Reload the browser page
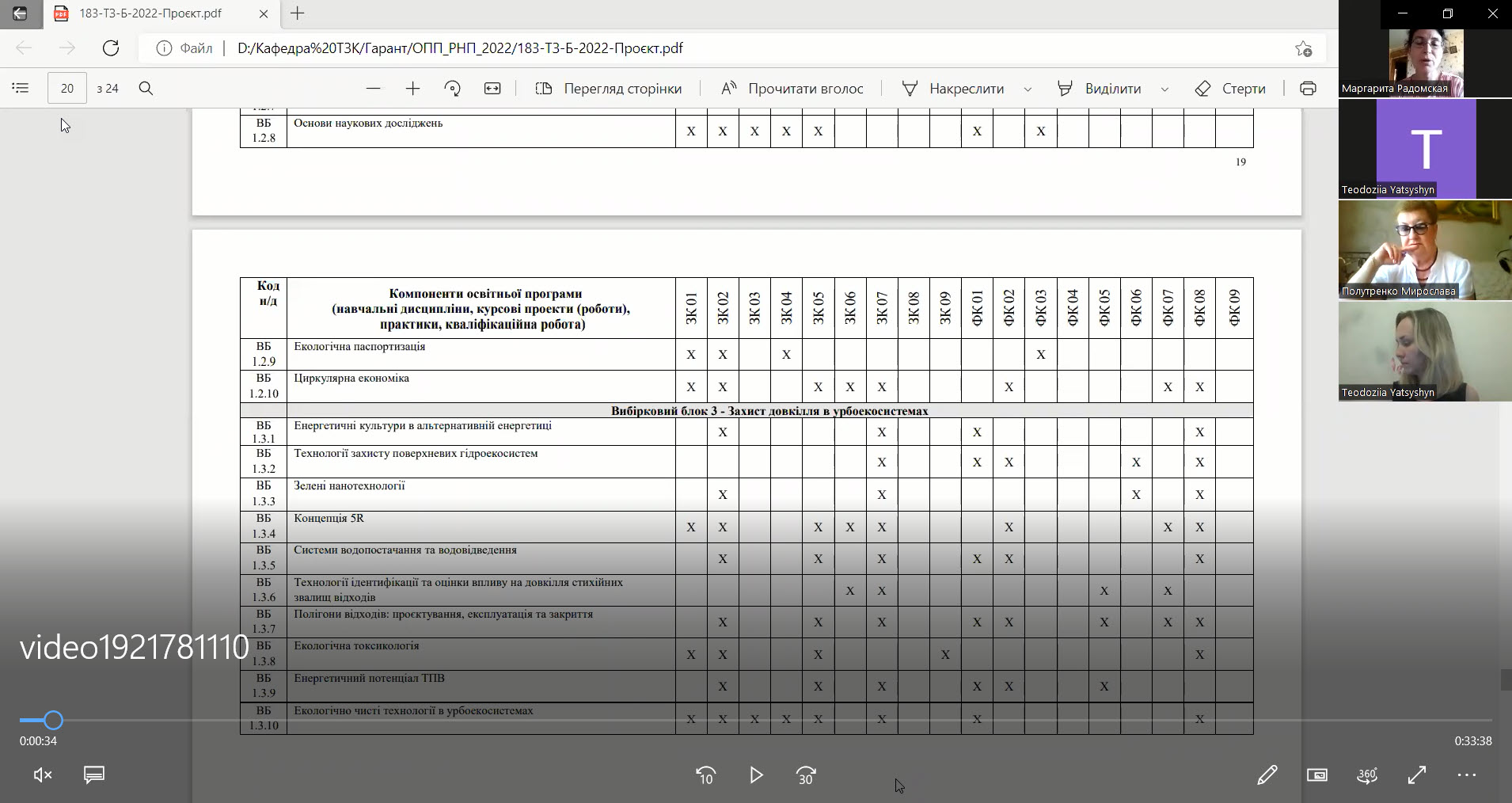 click(111, 48)
